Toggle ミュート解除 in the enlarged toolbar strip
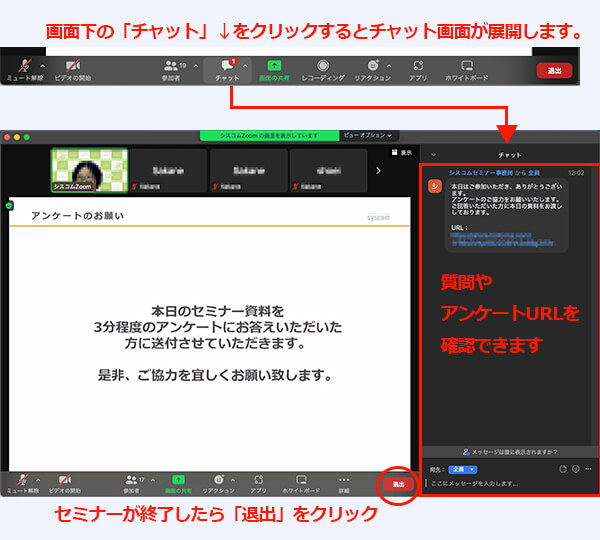Image resolution: width=600 pixels, height=540 pixels. (x=25, y=70)
